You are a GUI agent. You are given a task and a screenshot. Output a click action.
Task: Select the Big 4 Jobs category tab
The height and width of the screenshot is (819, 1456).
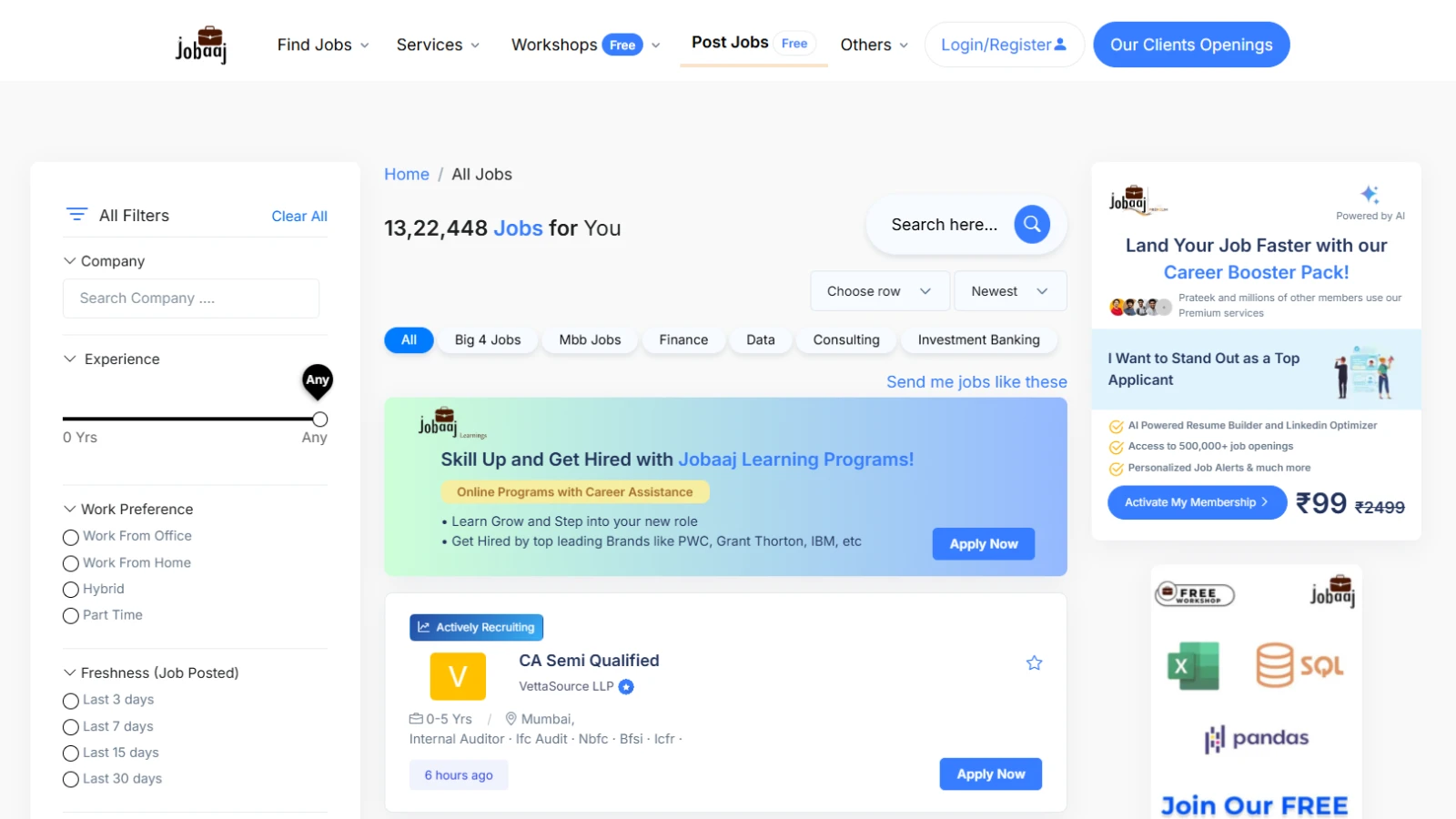pyautogui.click(x=488, y=339)
